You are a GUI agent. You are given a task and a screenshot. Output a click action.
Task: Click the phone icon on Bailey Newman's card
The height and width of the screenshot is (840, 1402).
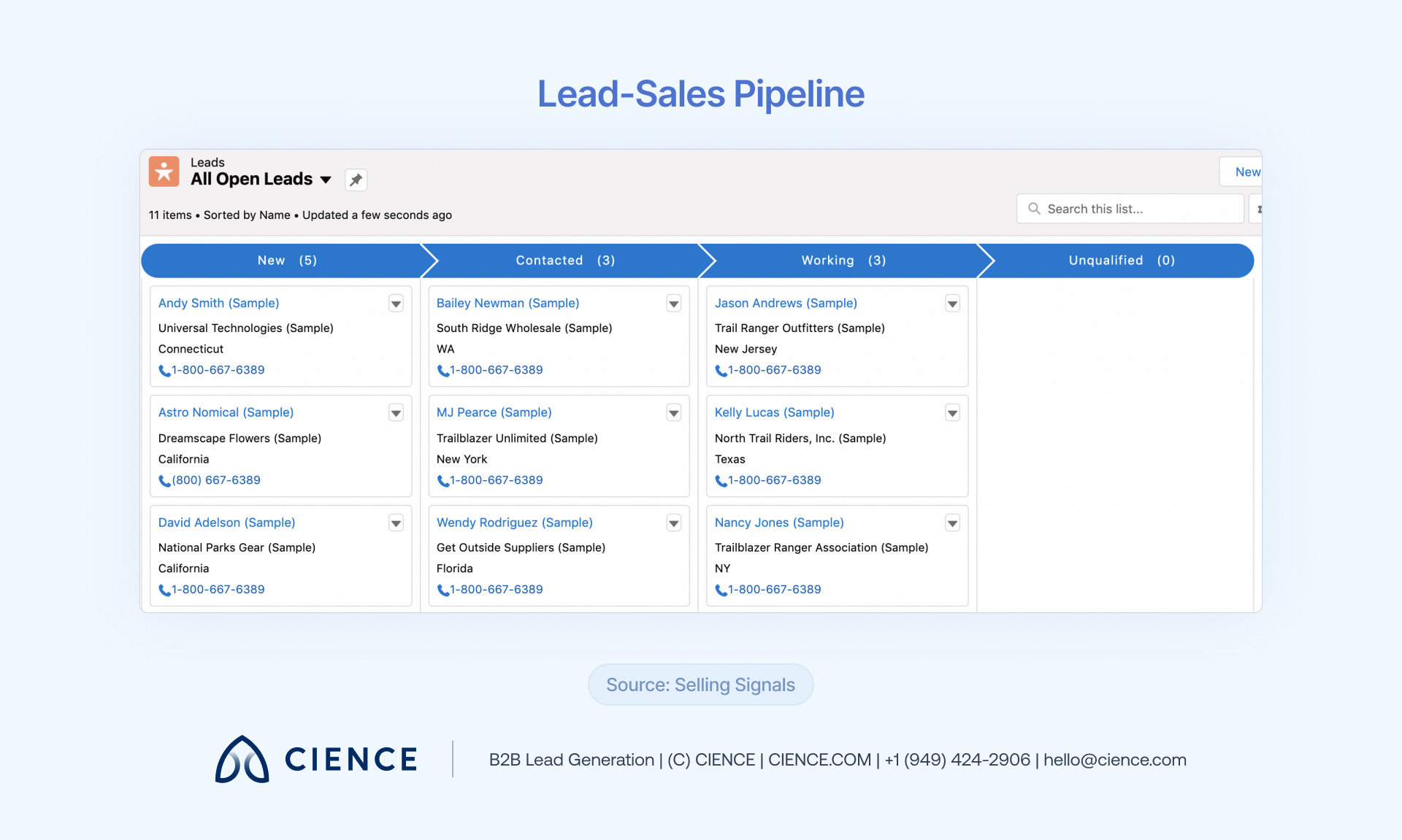click(443, 371)
